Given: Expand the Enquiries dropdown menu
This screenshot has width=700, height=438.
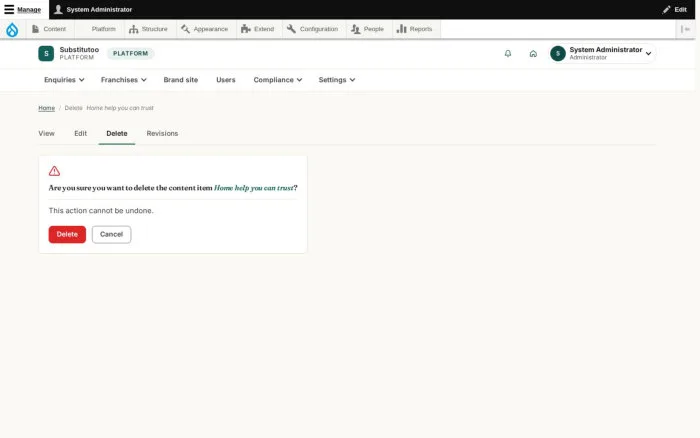Looking at the screenshot, I should (64, 80).
